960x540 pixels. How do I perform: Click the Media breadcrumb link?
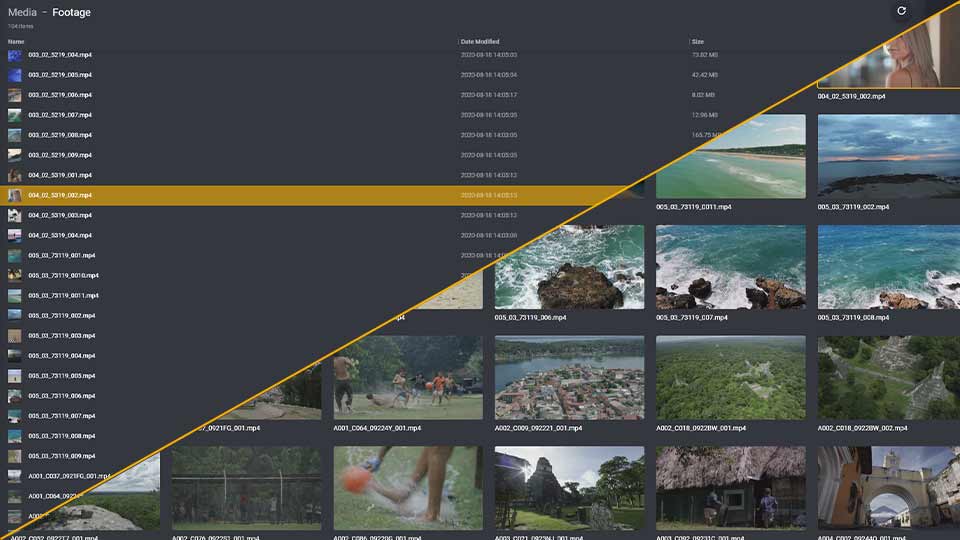pyautogui.click(x=22, y=13)
